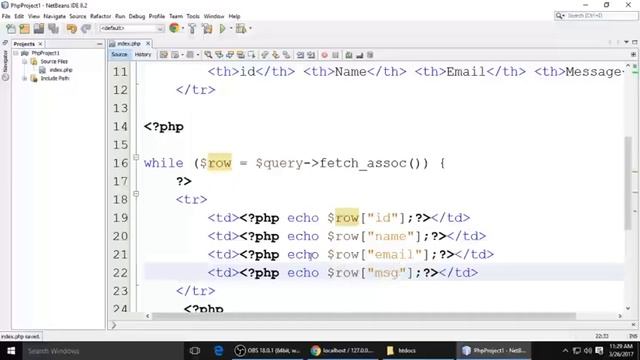Close the Projects panel tab
This screenshot has width=640, height=360.
[x=40, y=44]
